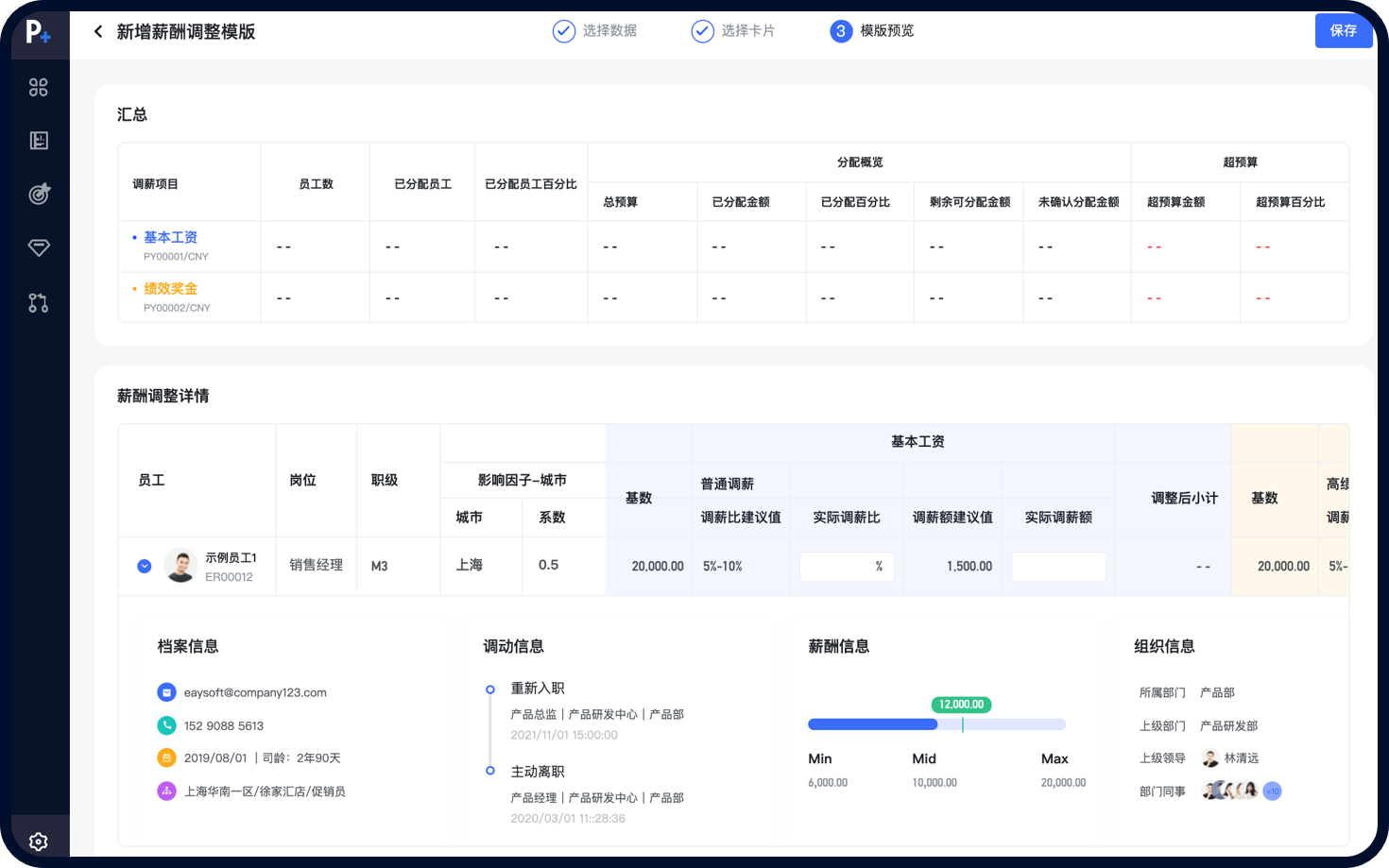
Task: Open settings gear in sidebar
Action: [39, 841]
